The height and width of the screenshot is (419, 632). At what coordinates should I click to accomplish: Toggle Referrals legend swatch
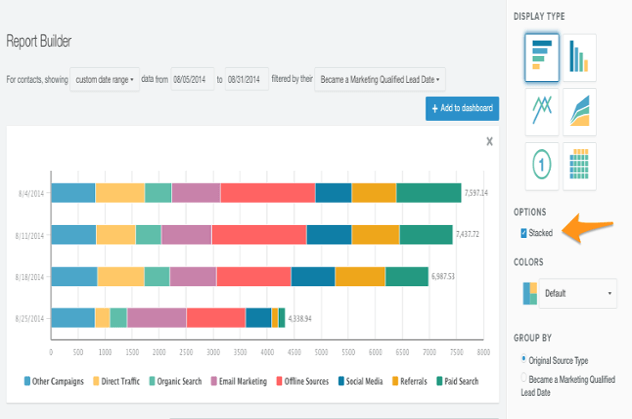395,381
